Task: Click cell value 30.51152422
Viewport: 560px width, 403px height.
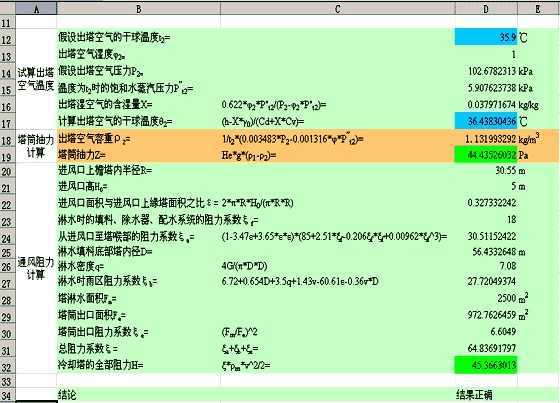Action: tap(492, 236)
